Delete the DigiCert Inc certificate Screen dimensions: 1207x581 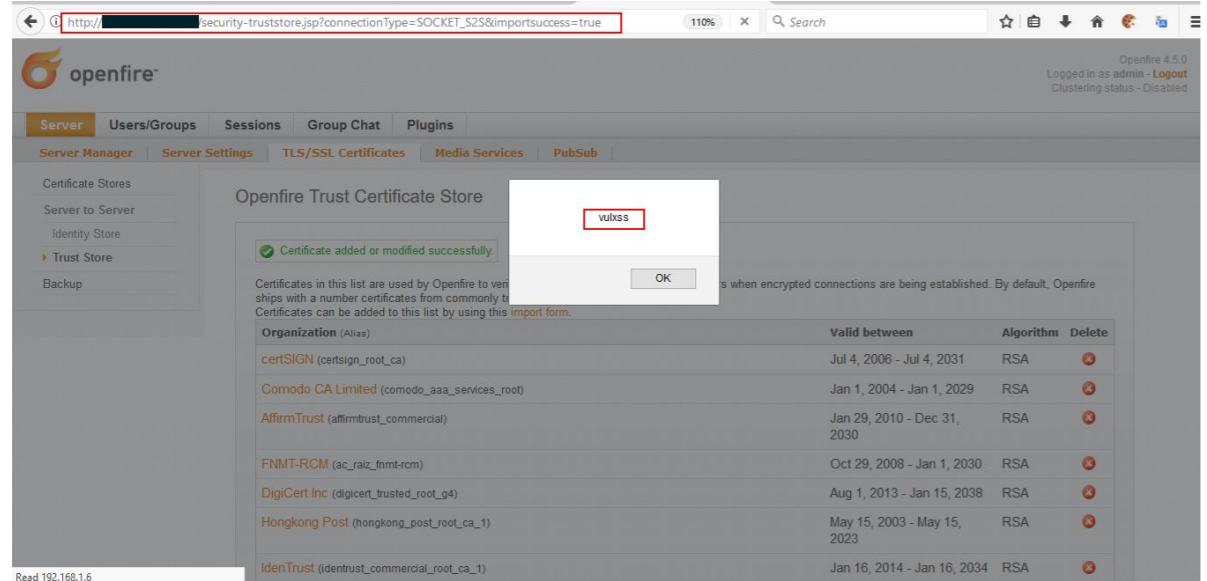[1089, 493]
